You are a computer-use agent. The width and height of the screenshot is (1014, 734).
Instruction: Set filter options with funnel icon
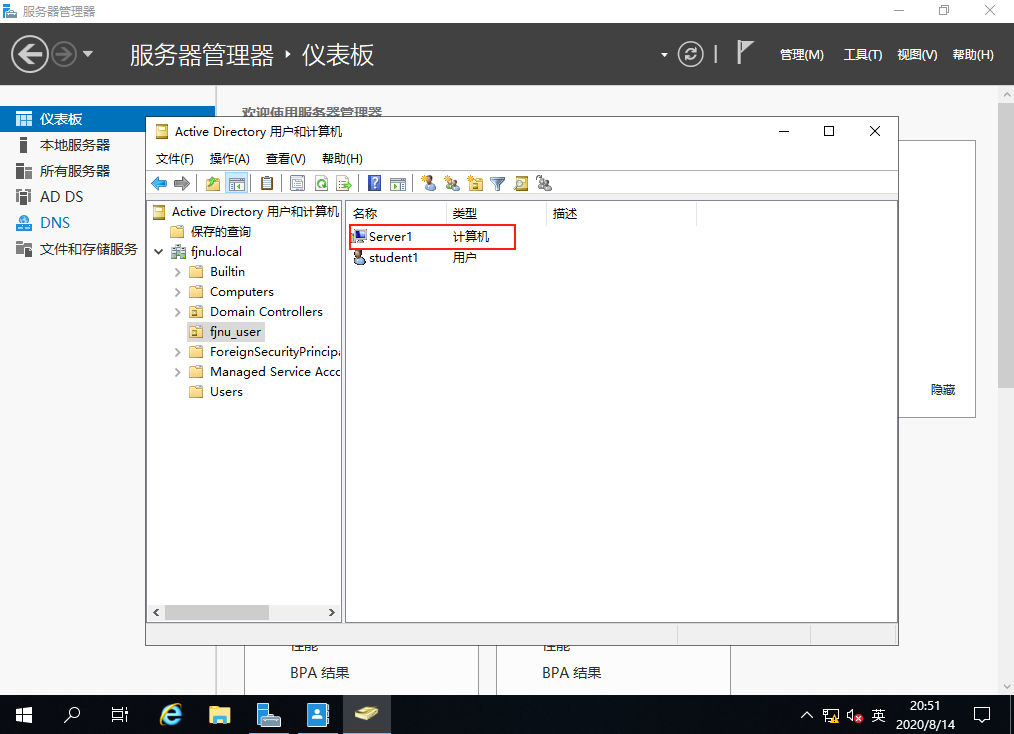pyautogui.click(x=497, y=184)
